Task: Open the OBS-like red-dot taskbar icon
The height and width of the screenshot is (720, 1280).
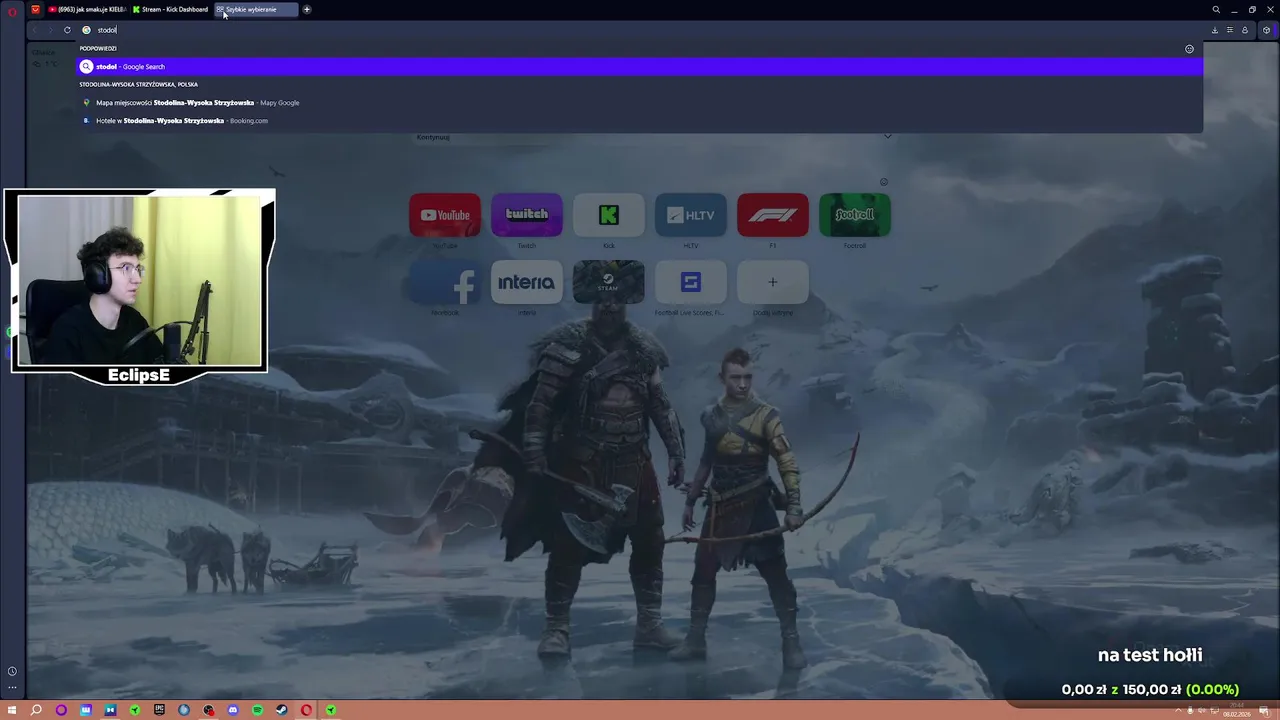Action: coord(208,710)
